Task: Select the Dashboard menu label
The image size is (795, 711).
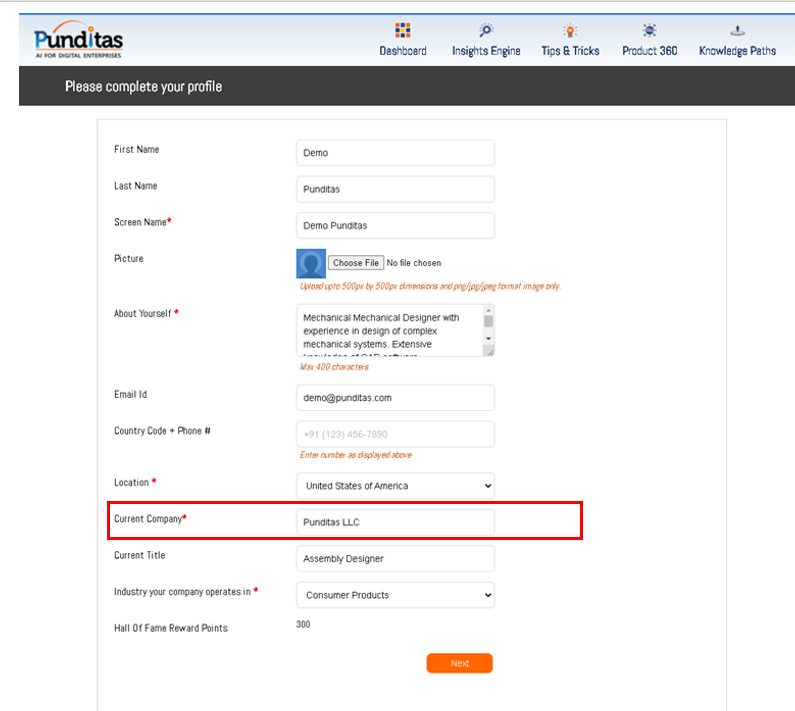Action: click(403, 51)
